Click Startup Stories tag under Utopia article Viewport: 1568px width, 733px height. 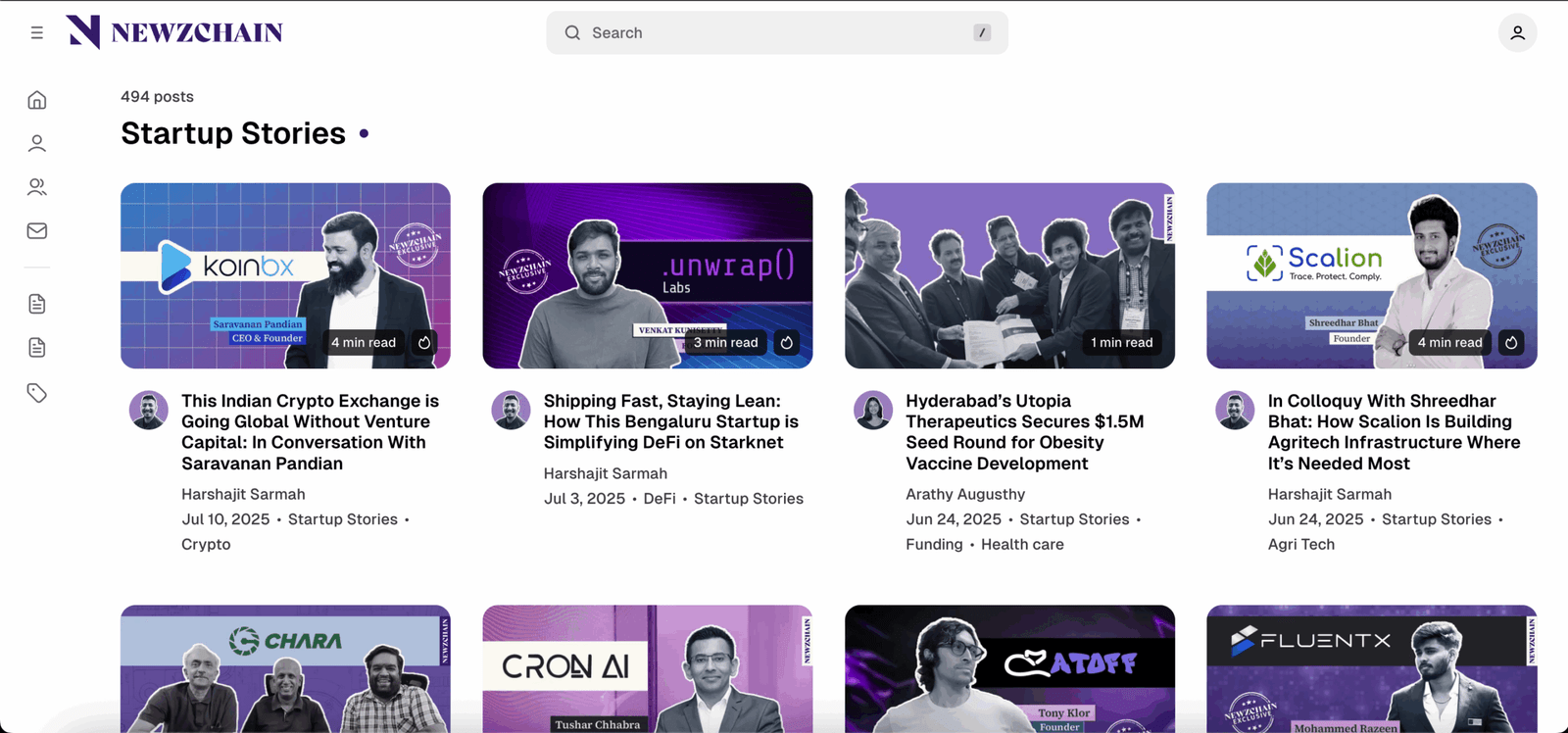[x=1074, y=519]
